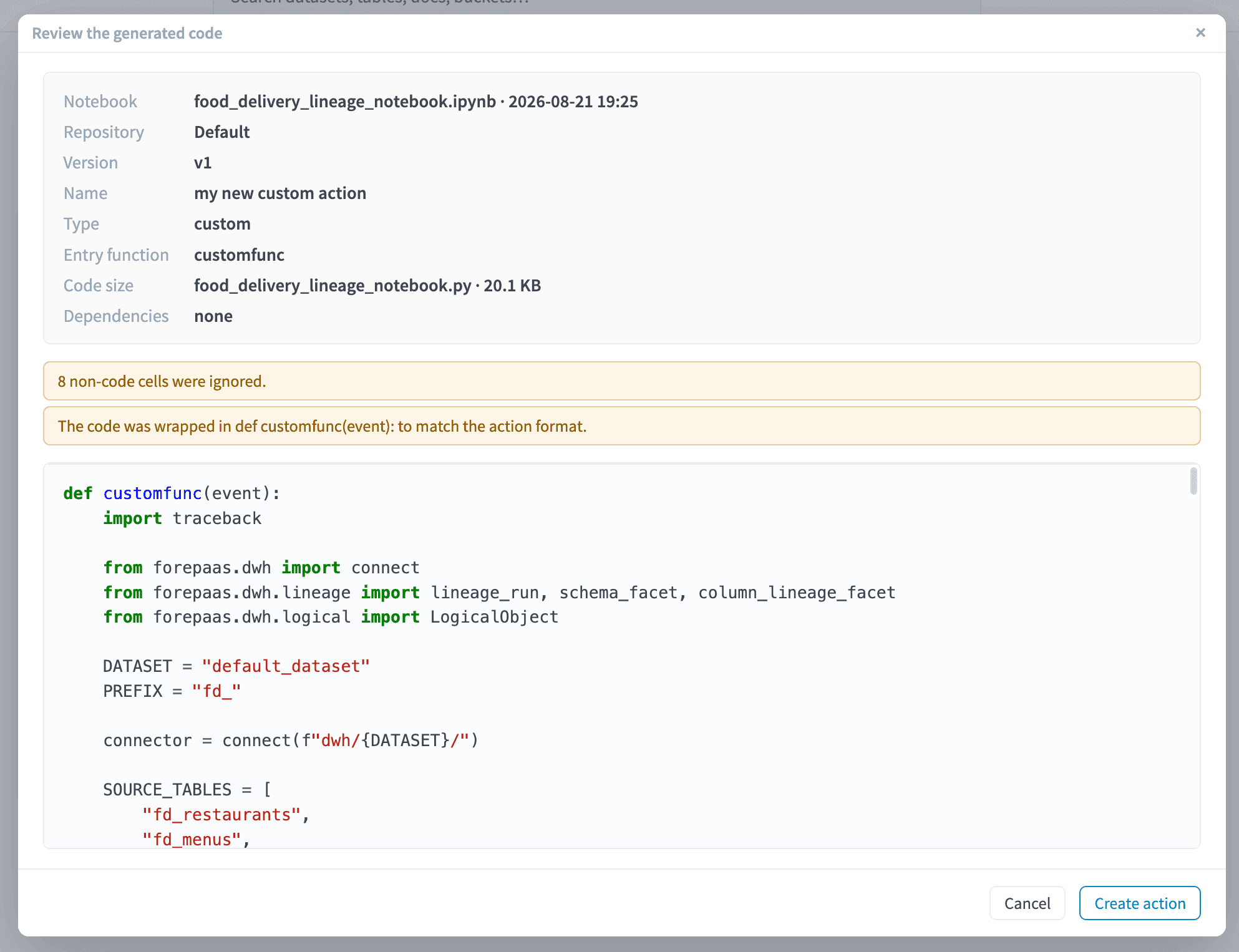Click the "fd_restaurants" string in code
The width and height of the screenshot is (1239, 952).
pyautogui.click(x=221, y=814)
